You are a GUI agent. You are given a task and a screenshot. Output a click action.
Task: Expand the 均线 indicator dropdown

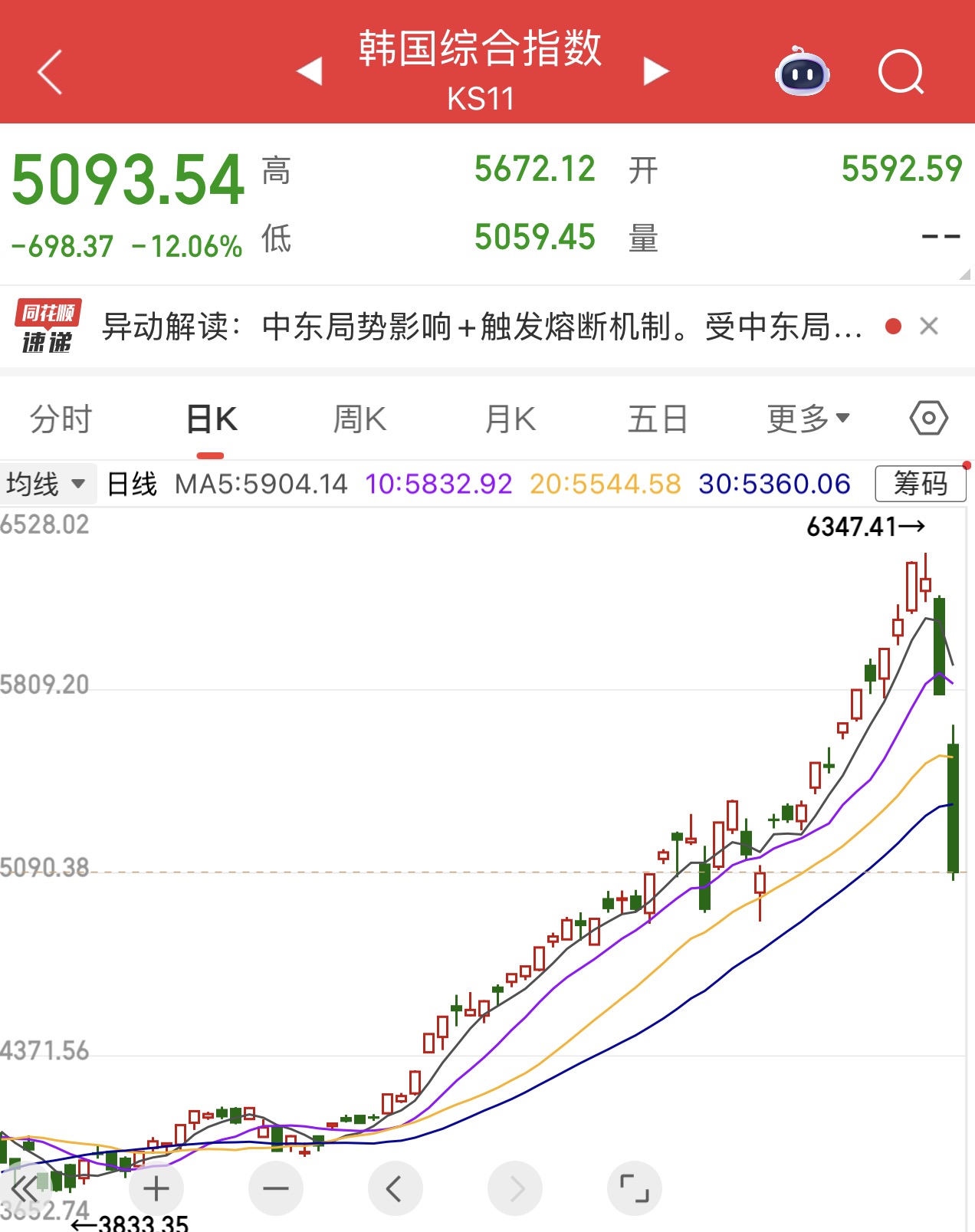click(46, 485)
